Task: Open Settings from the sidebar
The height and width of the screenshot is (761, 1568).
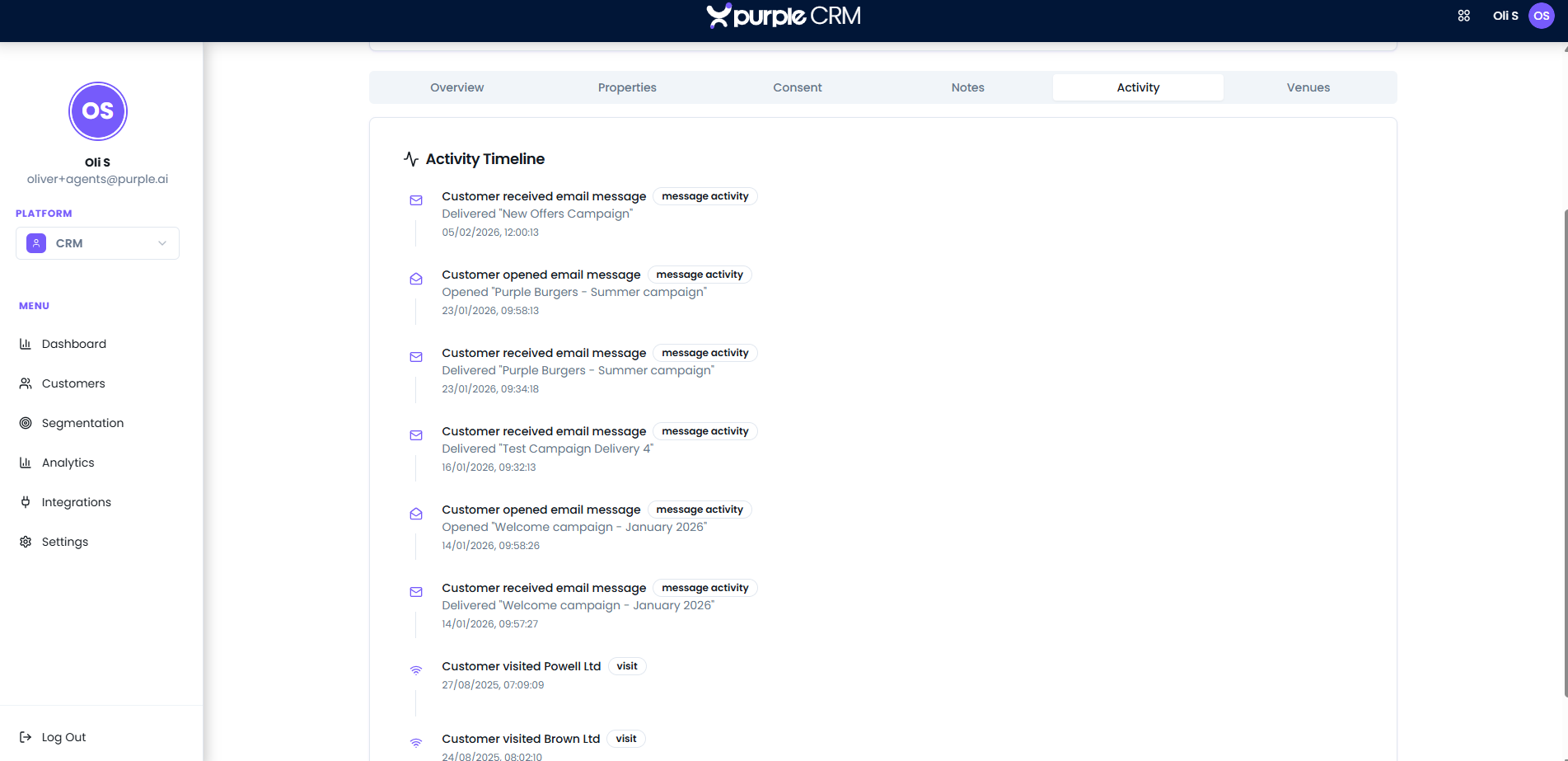Action: coord(64,542)
